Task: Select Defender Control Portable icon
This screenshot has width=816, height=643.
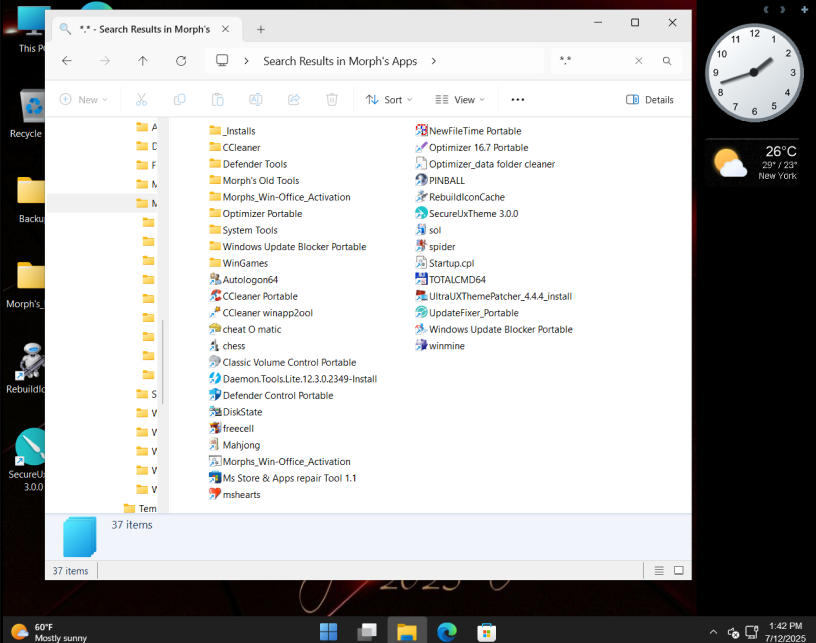Action: tap(215, 395)
